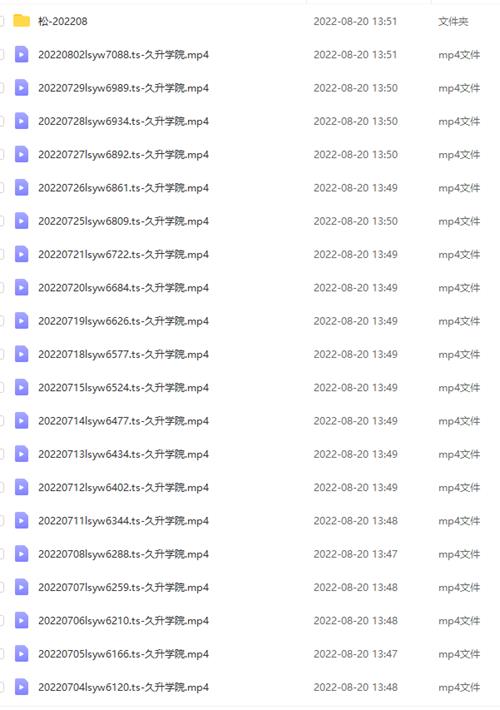Open file 20220721lsyw6722.ts-久升学院.mp4
The height and width of the screenshot is (710, 500).
point(123,254)
